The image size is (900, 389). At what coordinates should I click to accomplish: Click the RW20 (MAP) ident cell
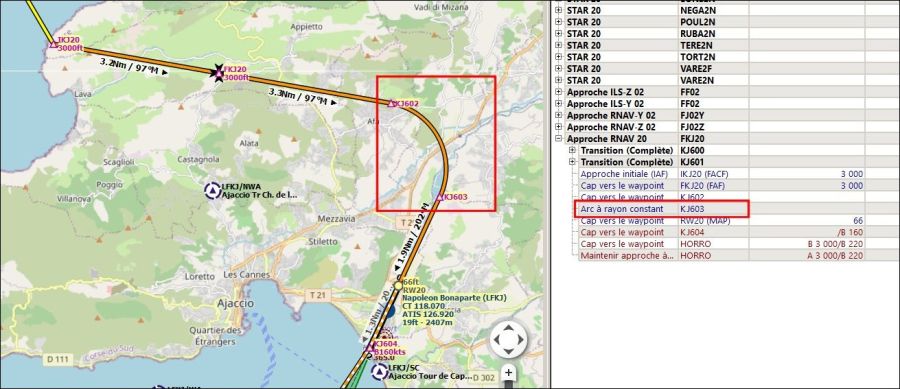(x=712, y=220)
